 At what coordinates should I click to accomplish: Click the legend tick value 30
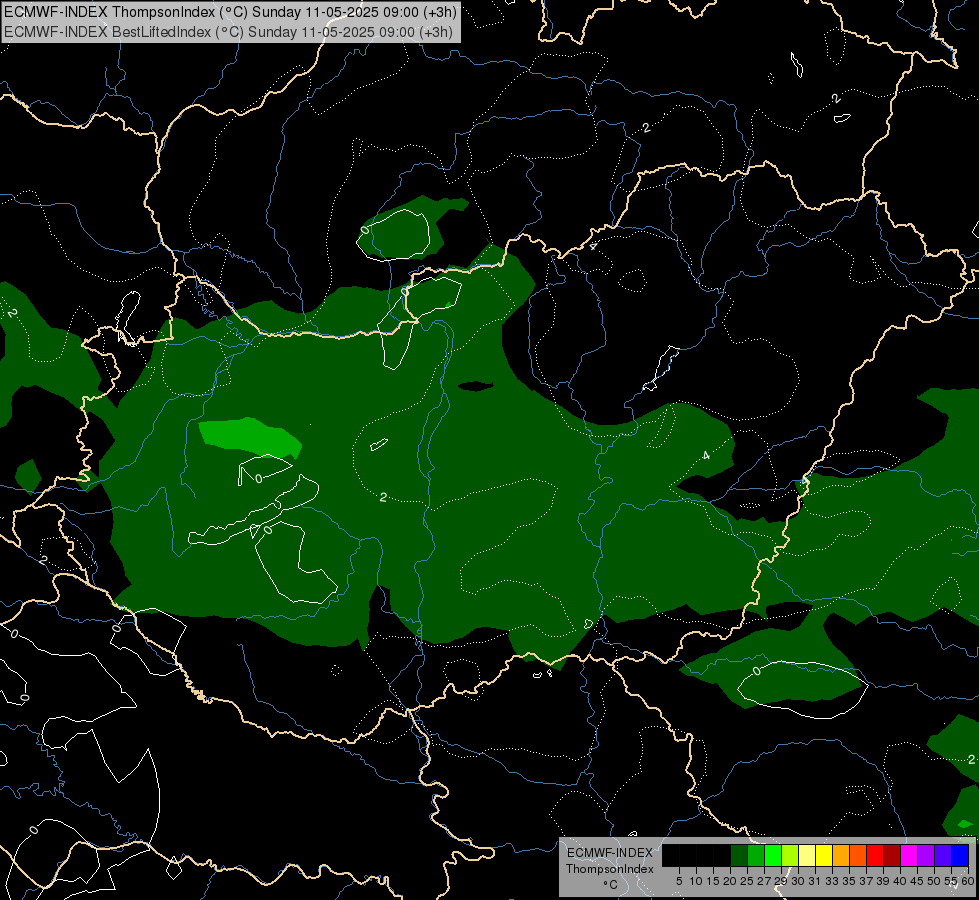[x=799, y=881]
